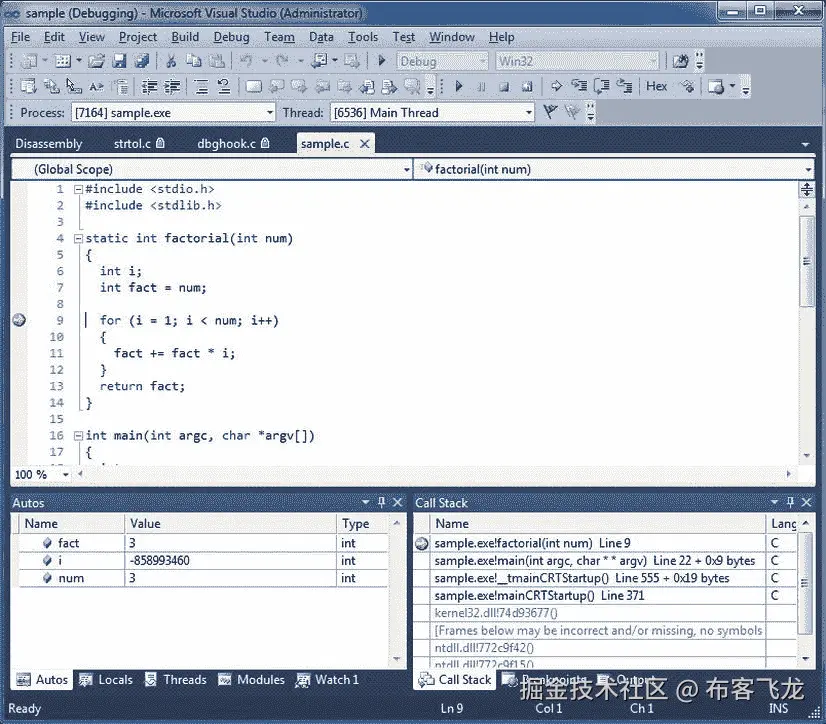Switch to the Disassembly tab
Viewport: 826px width, 724px height.
tap(49, 144)
